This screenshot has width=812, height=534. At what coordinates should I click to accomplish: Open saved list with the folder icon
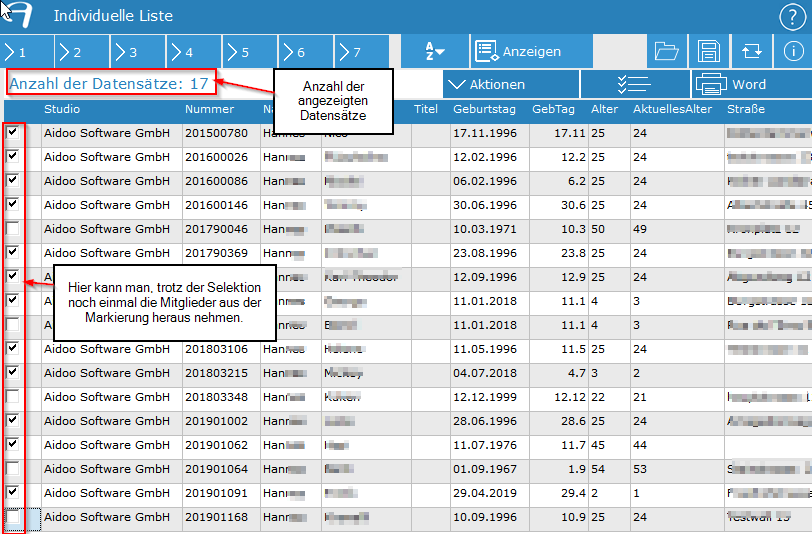click(x=666, y=51)
